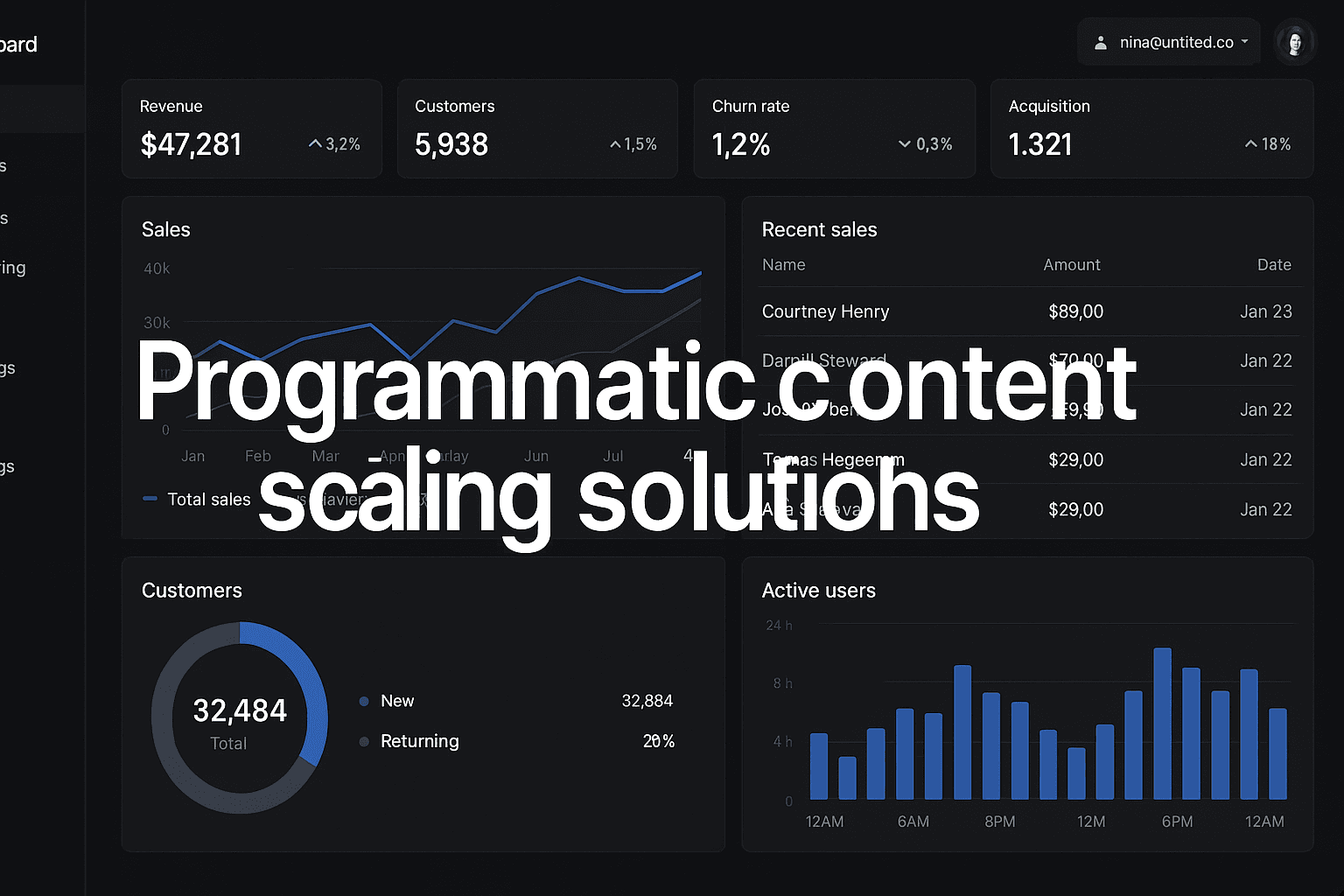Image resolution: width=1344 pixels, height=896 pixels.
Task: Open the nina@untited.co account dropdown
Action: 1168,42
